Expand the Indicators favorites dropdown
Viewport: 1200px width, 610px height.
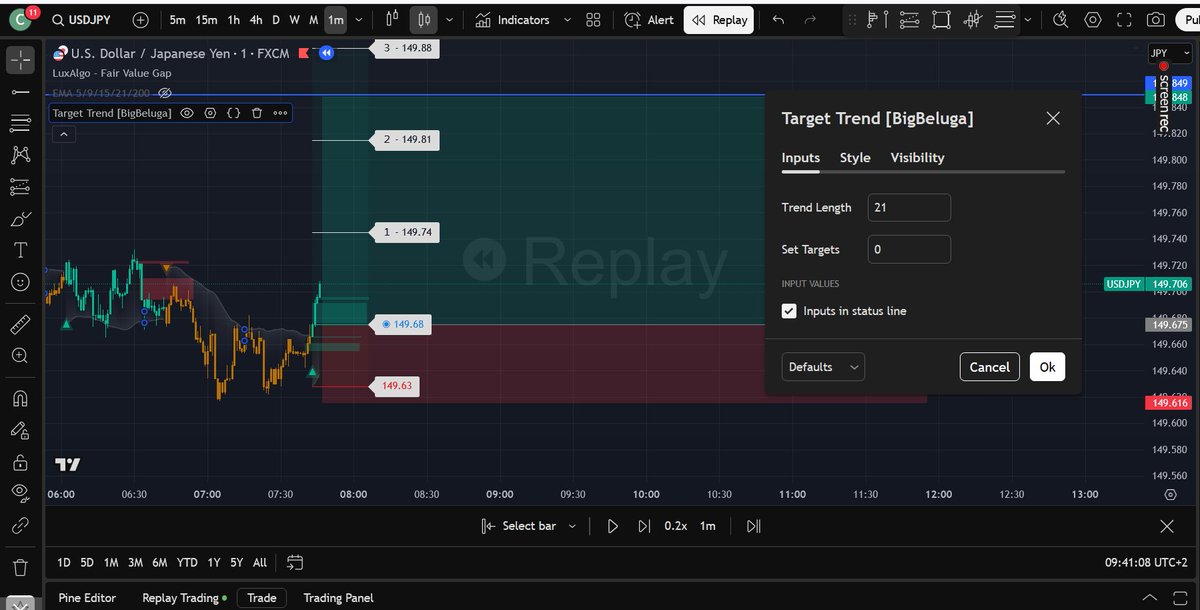[x=567, y=20]
